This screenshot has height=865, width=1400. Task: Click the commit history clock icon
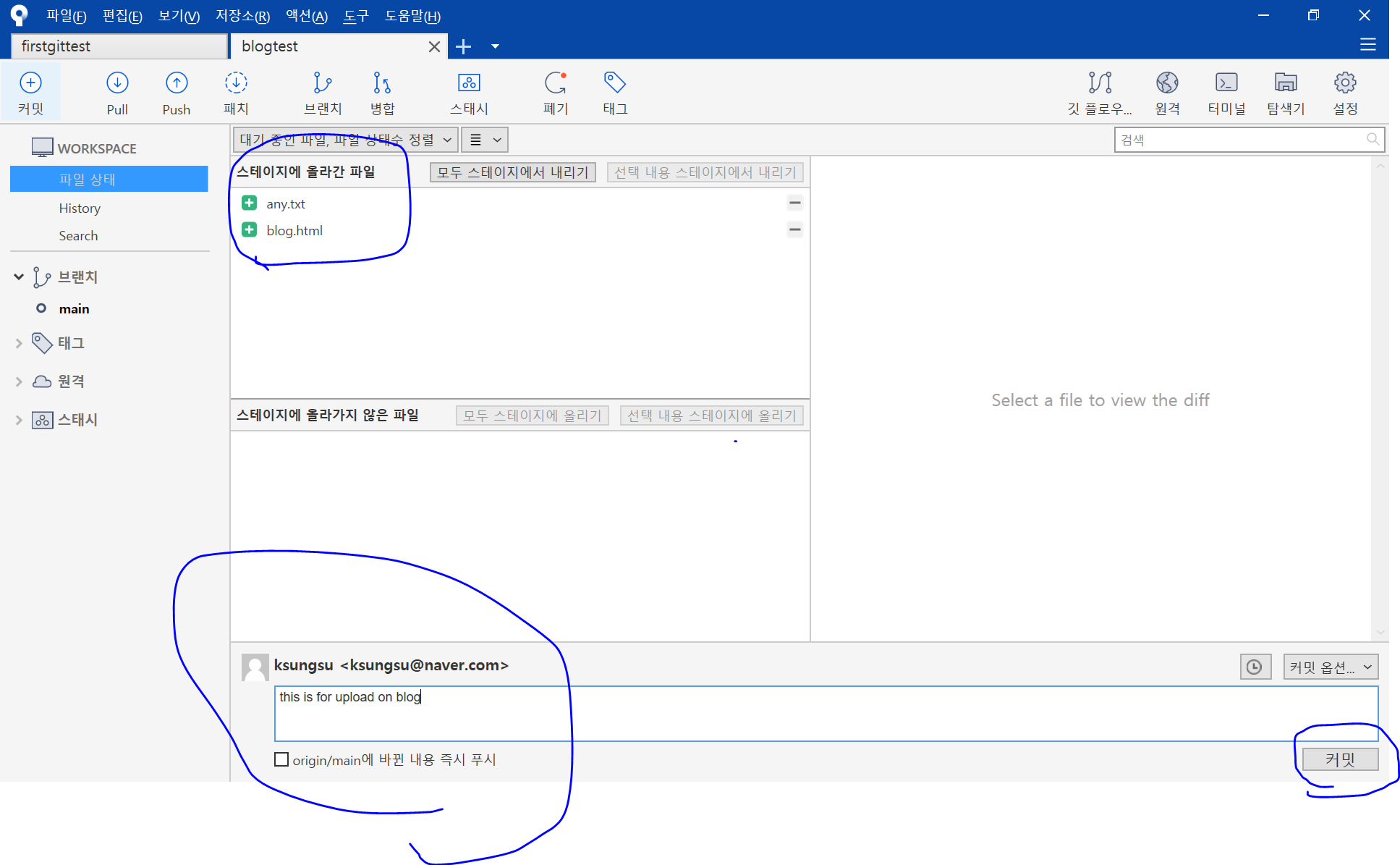pyautogui.click(x=1255, y=667)
